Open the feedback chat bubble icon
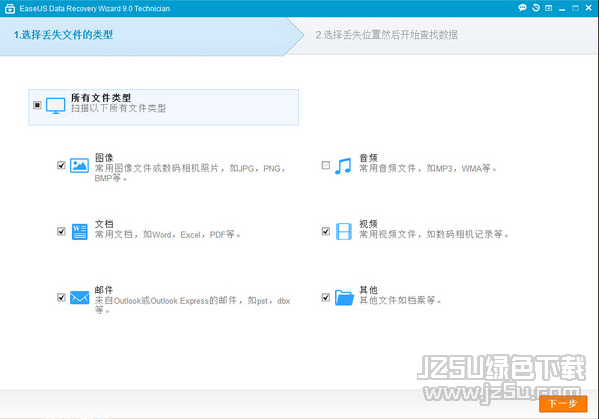599x419 pixels. (x=522, y=8)
